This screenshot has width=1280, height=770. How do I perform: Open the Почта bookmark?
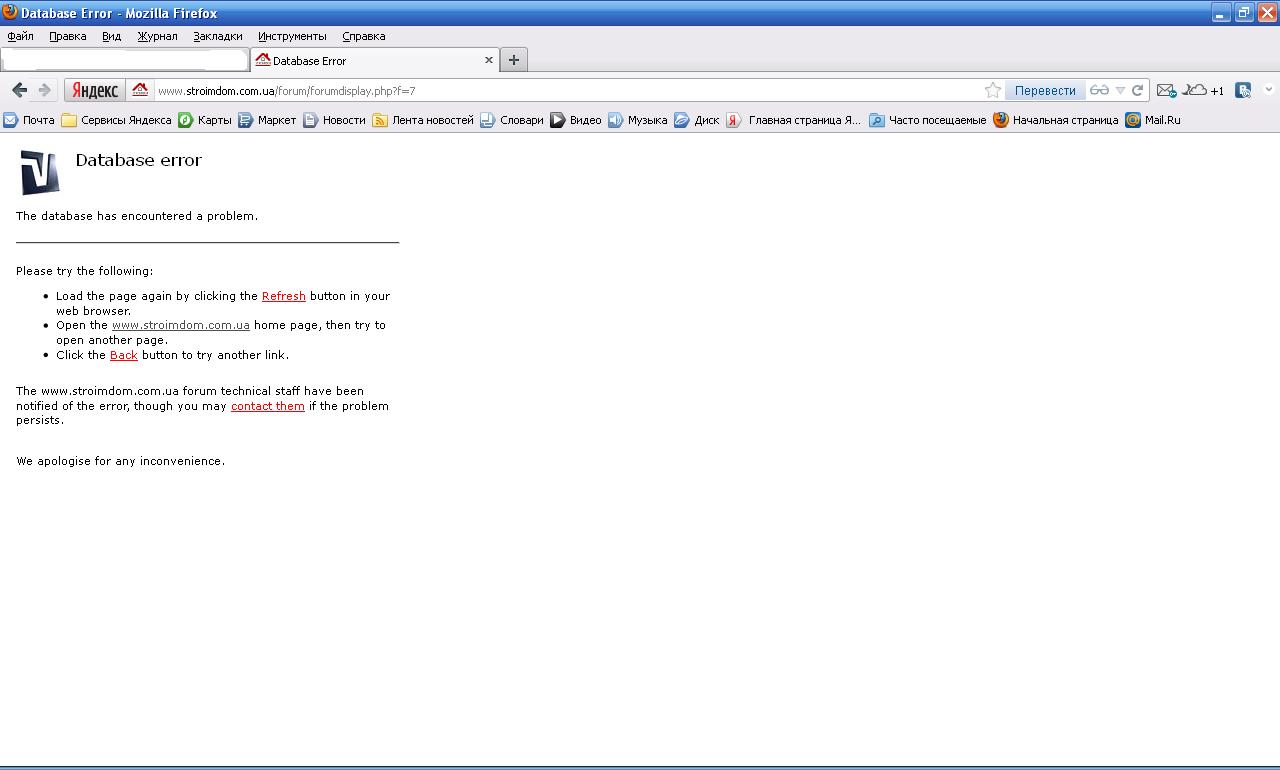tap(29, 120)
